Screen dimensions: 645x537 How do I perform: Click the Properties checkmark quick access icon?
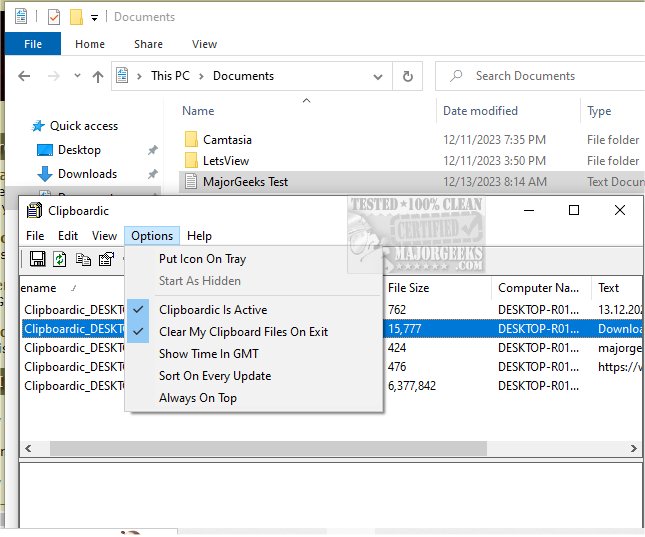point(54,17)
